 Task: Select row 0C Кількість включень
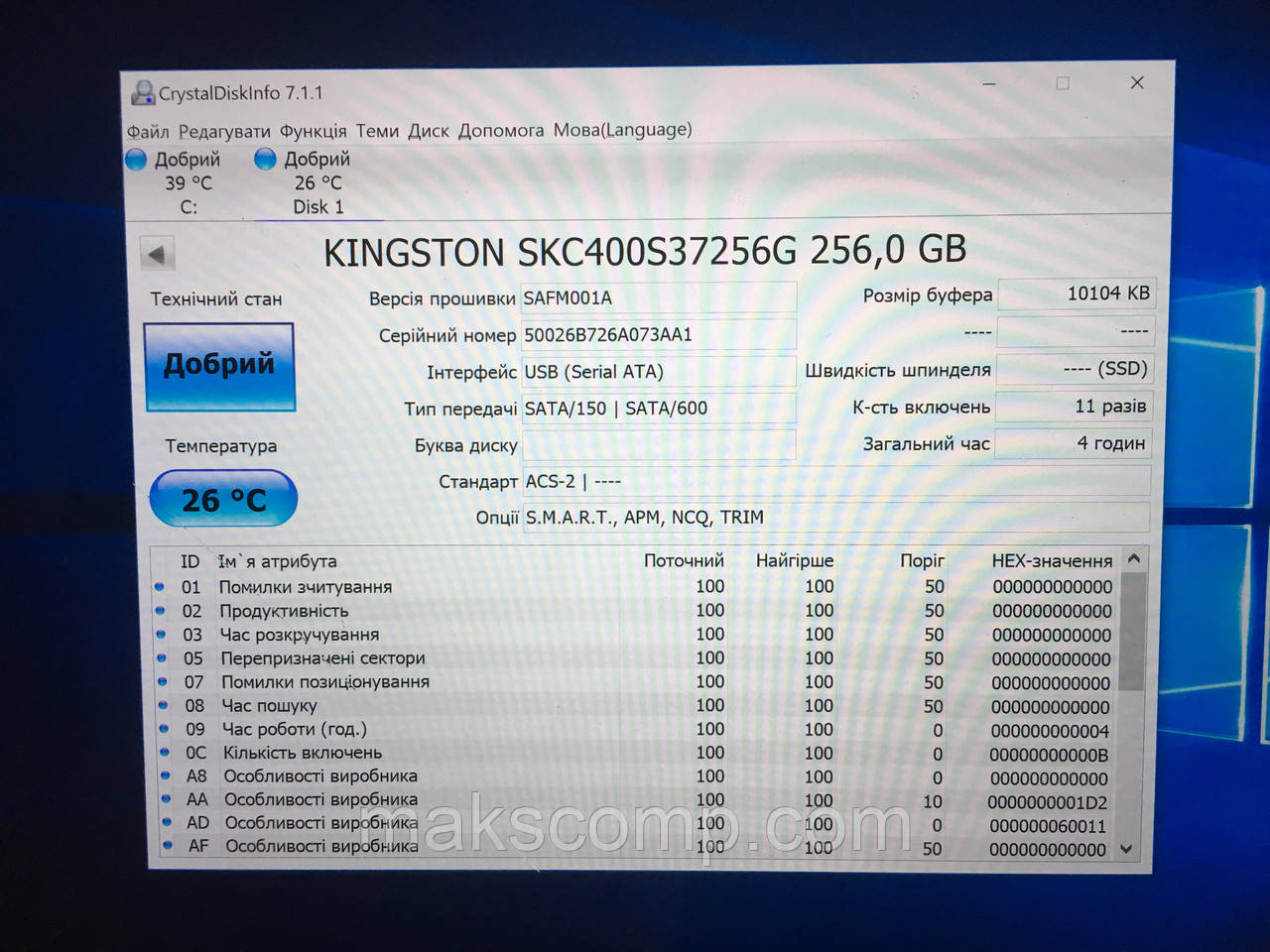(635, 754)
